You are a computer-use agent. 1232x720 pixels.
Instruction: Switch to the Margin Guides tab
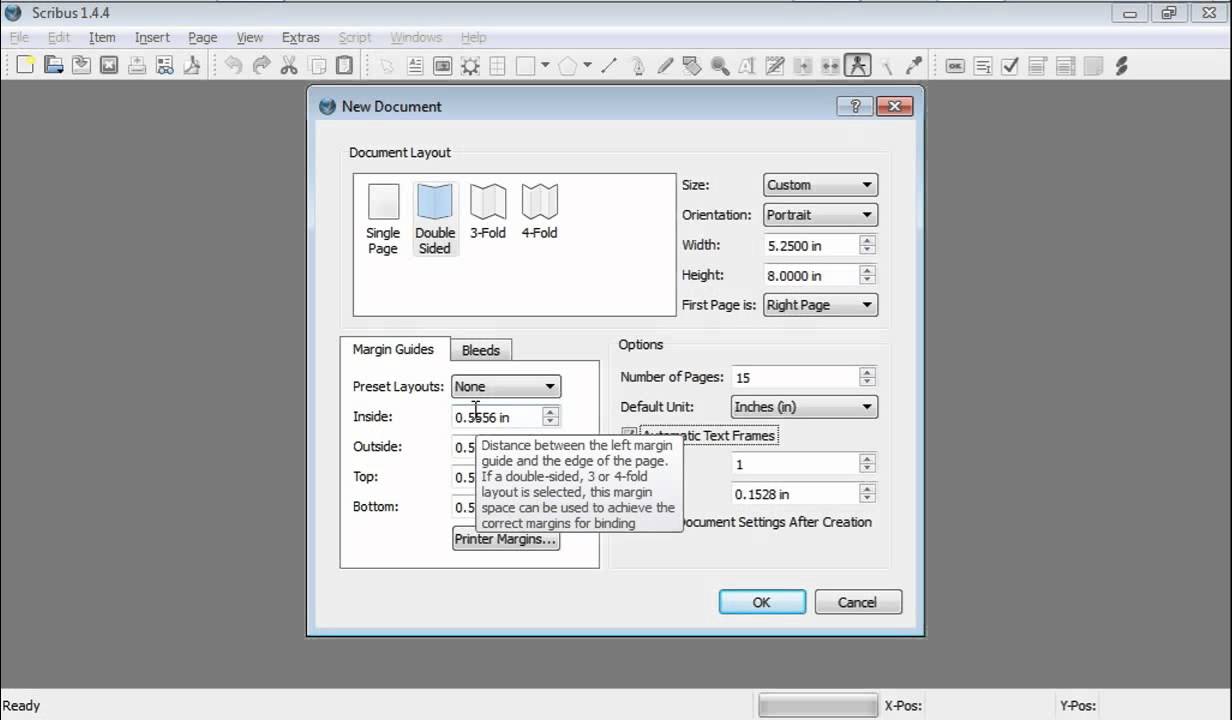[393, 349]
